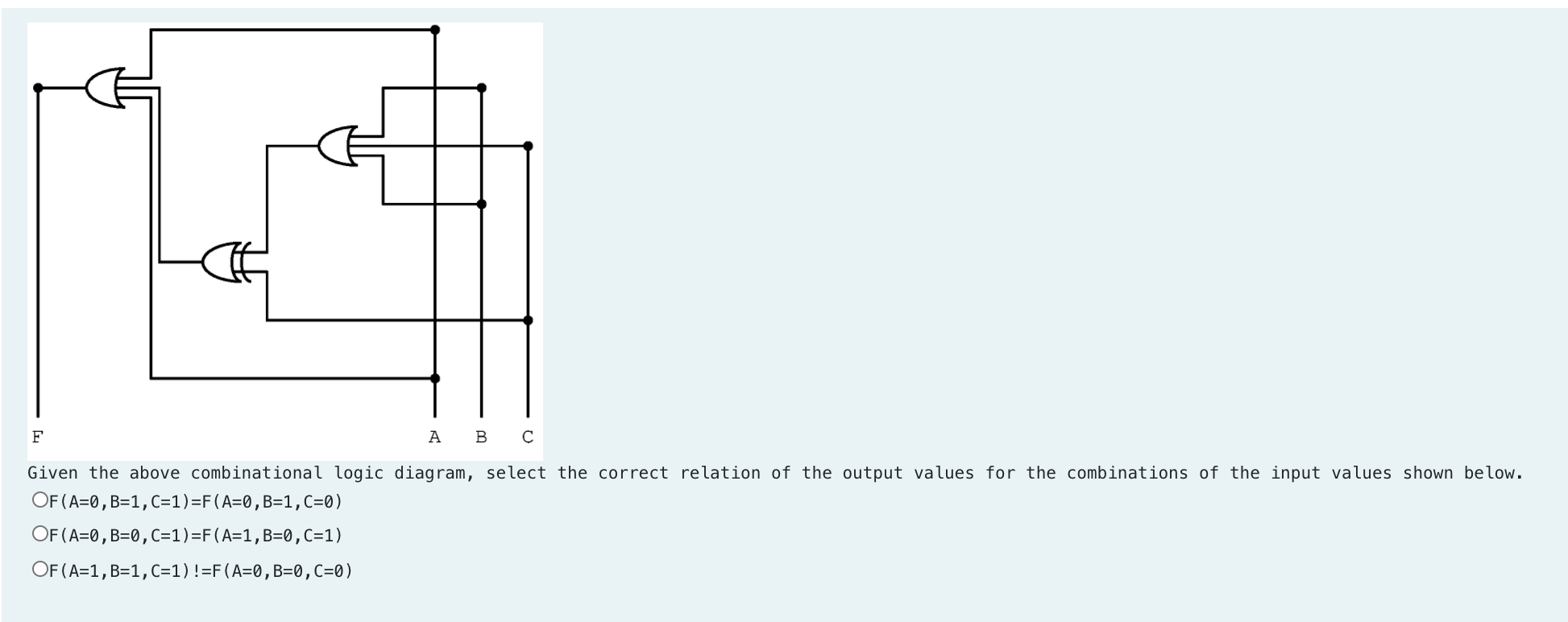1568x622 pixels.
Task: Select option F(A=1,B=1,C=1)!=F(A=0,B=0,C=0)
Action: pyautogui.click(x=39, y=570)
